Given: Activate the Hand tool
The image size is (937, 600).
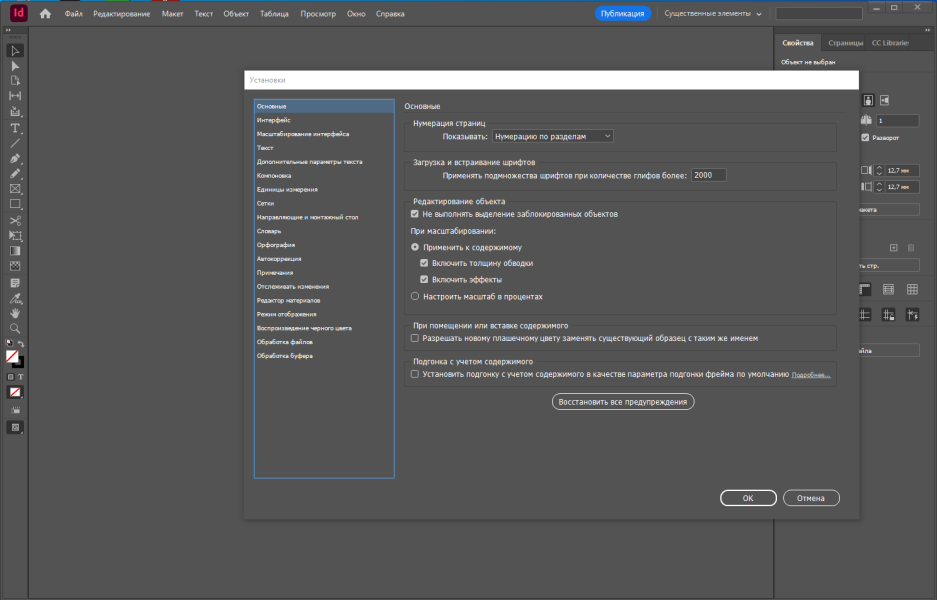Looking at the screenshot, I should pos(15,313).
